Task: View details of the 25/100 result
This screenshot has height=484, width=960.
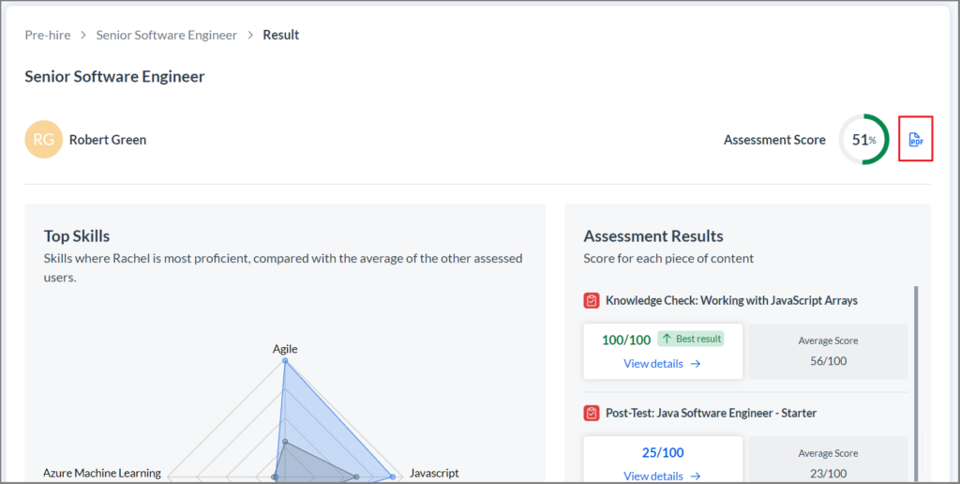Action: click(x=662, y=475)
